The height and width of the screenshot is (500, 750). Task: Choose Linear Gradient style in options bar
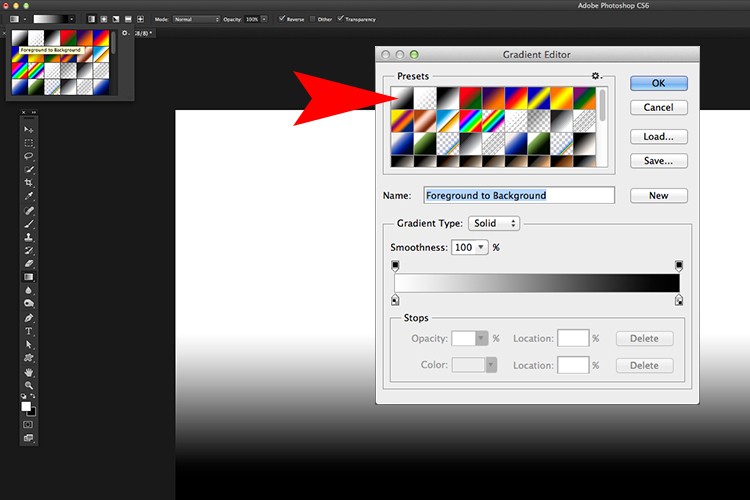[91, 19]
